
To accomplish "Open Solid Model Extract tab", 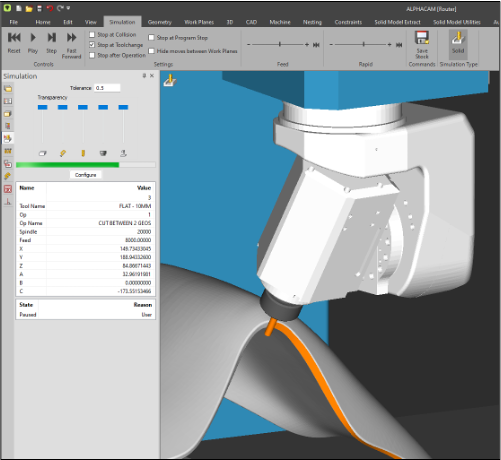I will coord(397,22).
